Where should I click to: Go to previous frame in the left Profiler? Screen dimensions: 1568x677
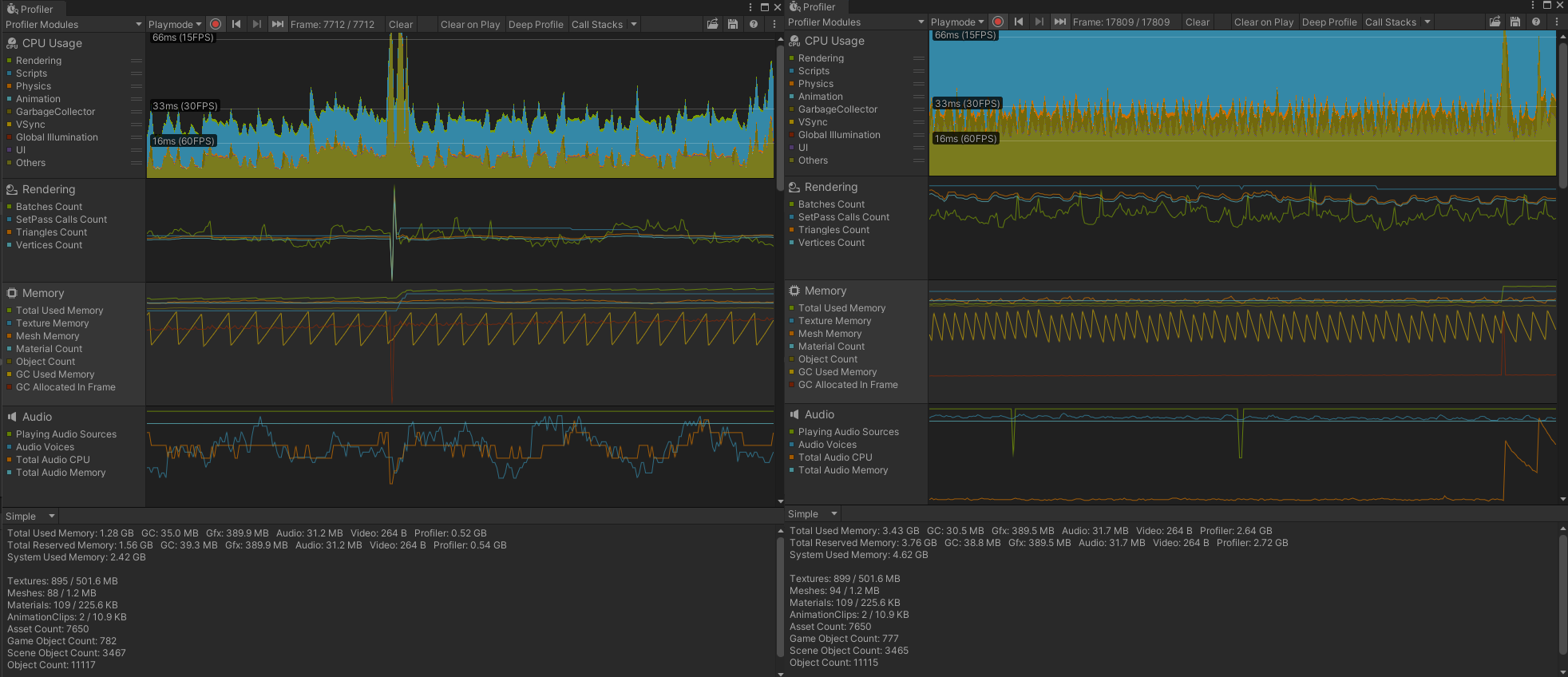236,25
